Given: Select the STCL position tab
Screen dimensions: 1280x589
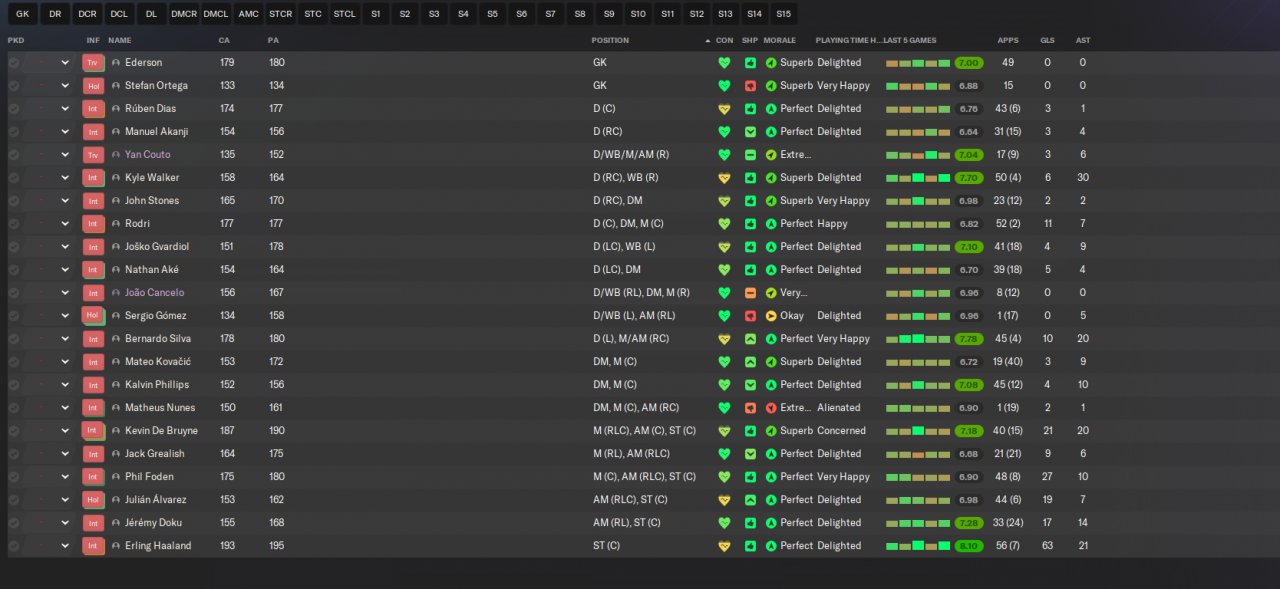Looking at the screenshot, I should (344, 14).
